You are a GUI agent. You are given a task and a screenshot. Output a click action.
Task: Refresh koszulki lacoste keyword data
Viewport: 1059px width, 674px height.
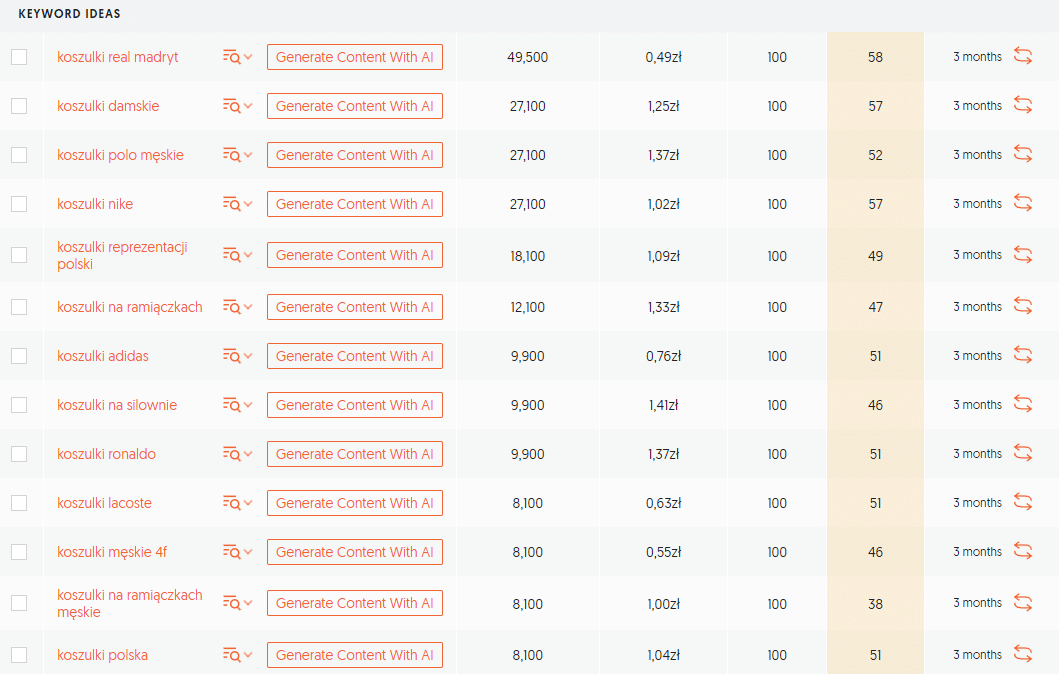(x=1023, y=502)
